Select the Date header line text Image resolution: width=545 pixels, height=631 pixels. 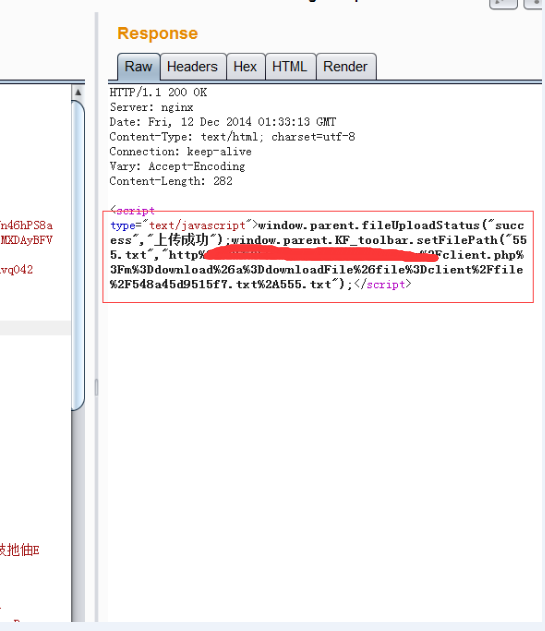(223, 122)
